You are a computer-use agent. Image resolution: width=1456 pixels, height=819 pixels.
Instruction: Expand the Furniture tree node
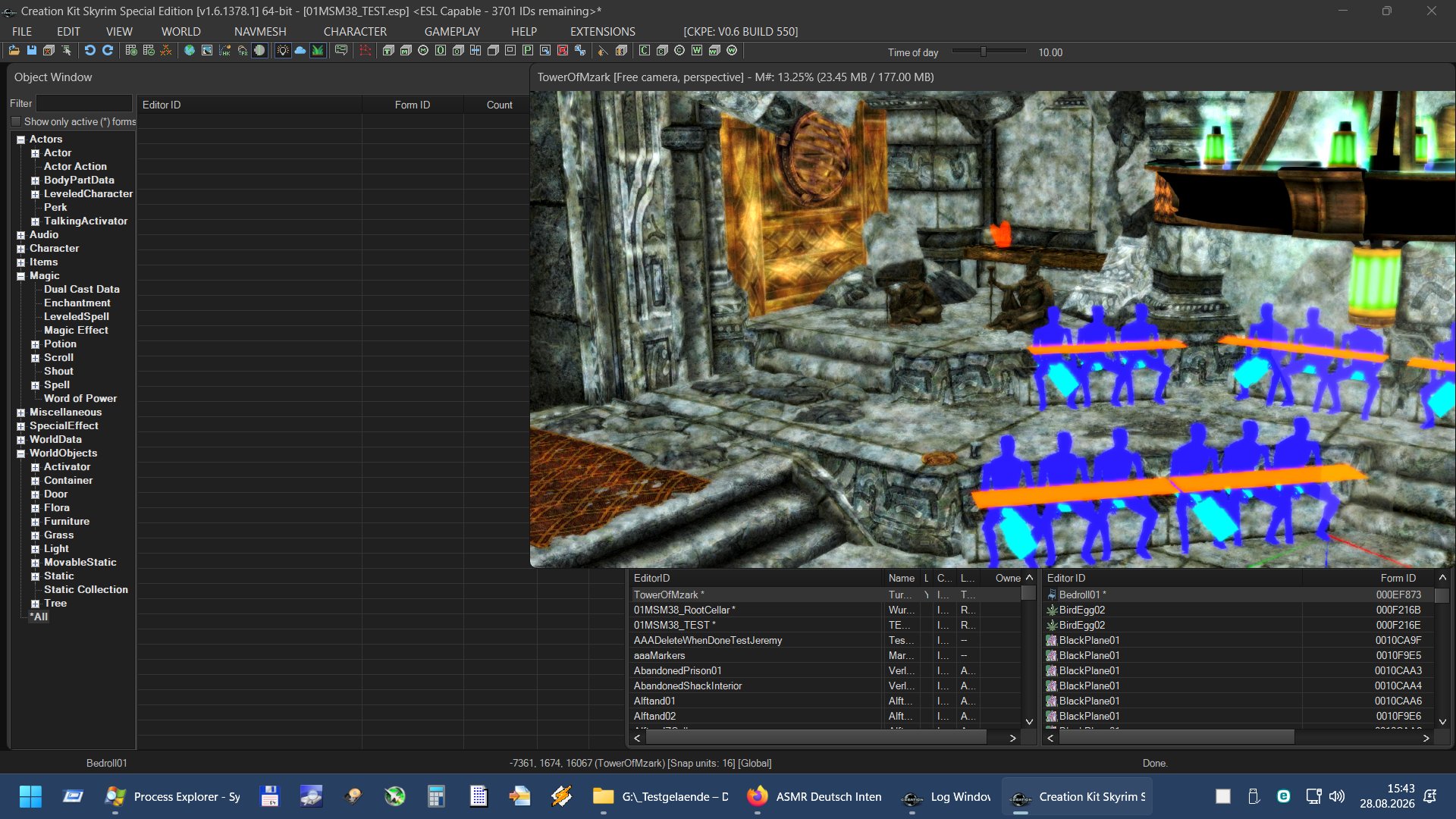pos(35,522)
